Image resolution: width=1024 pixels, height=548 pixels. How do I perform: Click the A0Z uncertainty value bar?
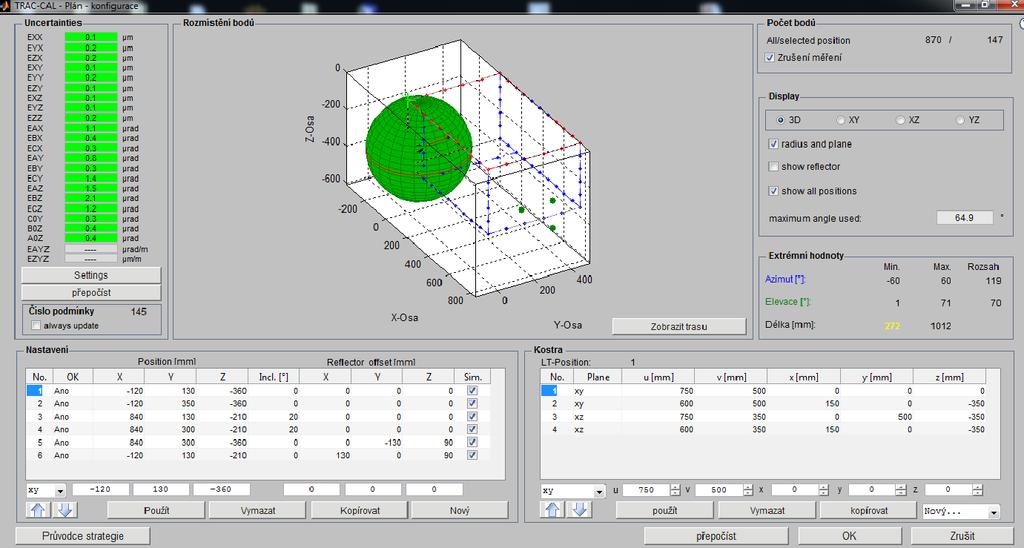(91, 238)
